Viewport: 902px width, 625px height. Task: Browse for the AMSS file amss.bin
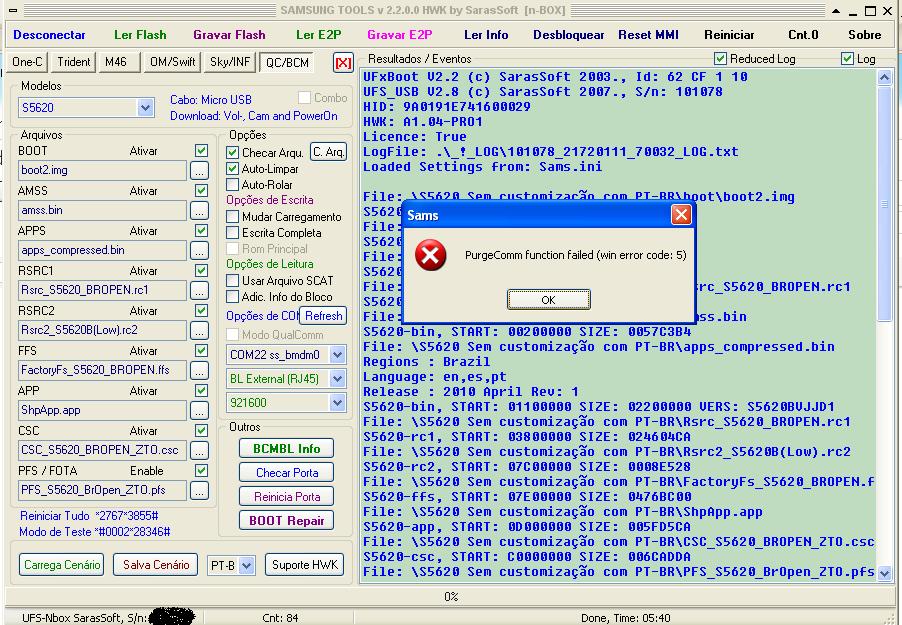pyautogui.click(x=199, y=211)
